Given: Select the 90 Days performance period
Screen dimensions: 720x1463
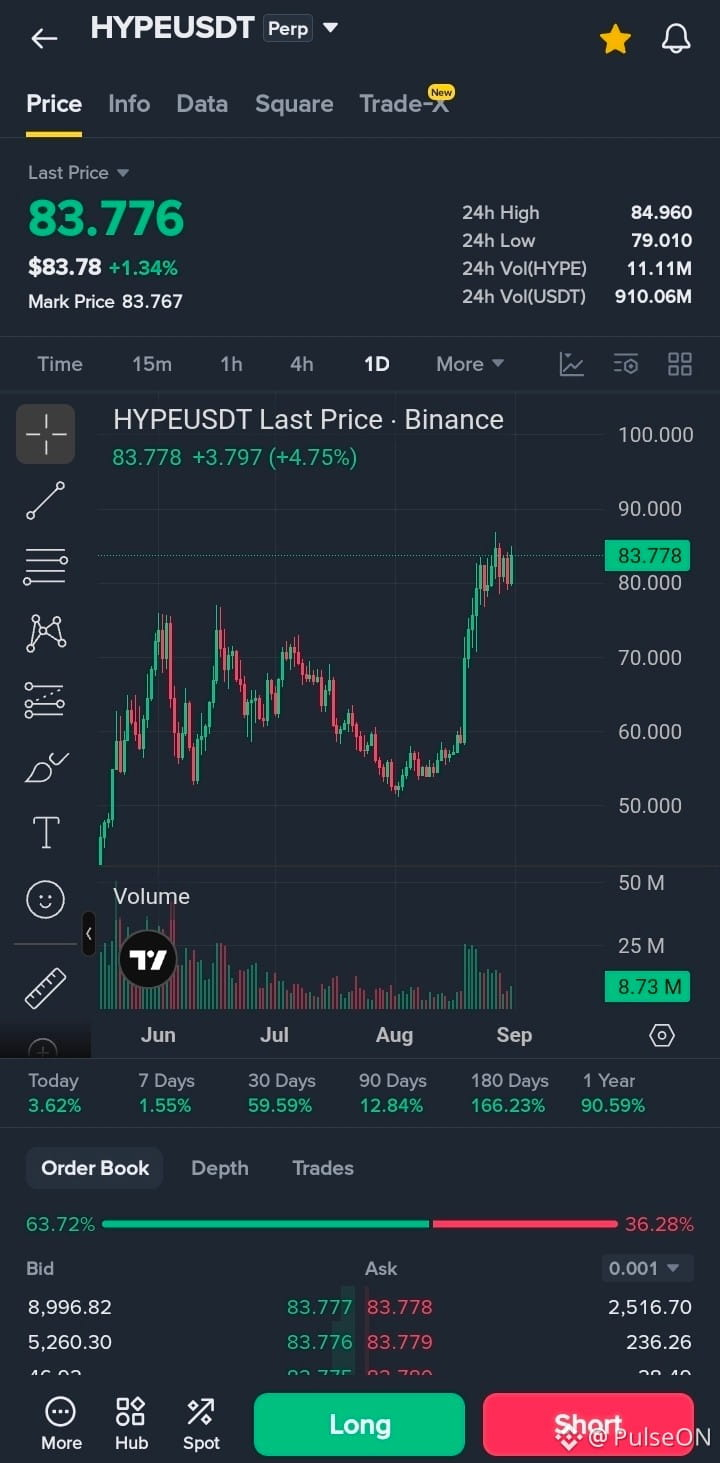Looking at the screenshot, I should click(x=392, y=1092).
